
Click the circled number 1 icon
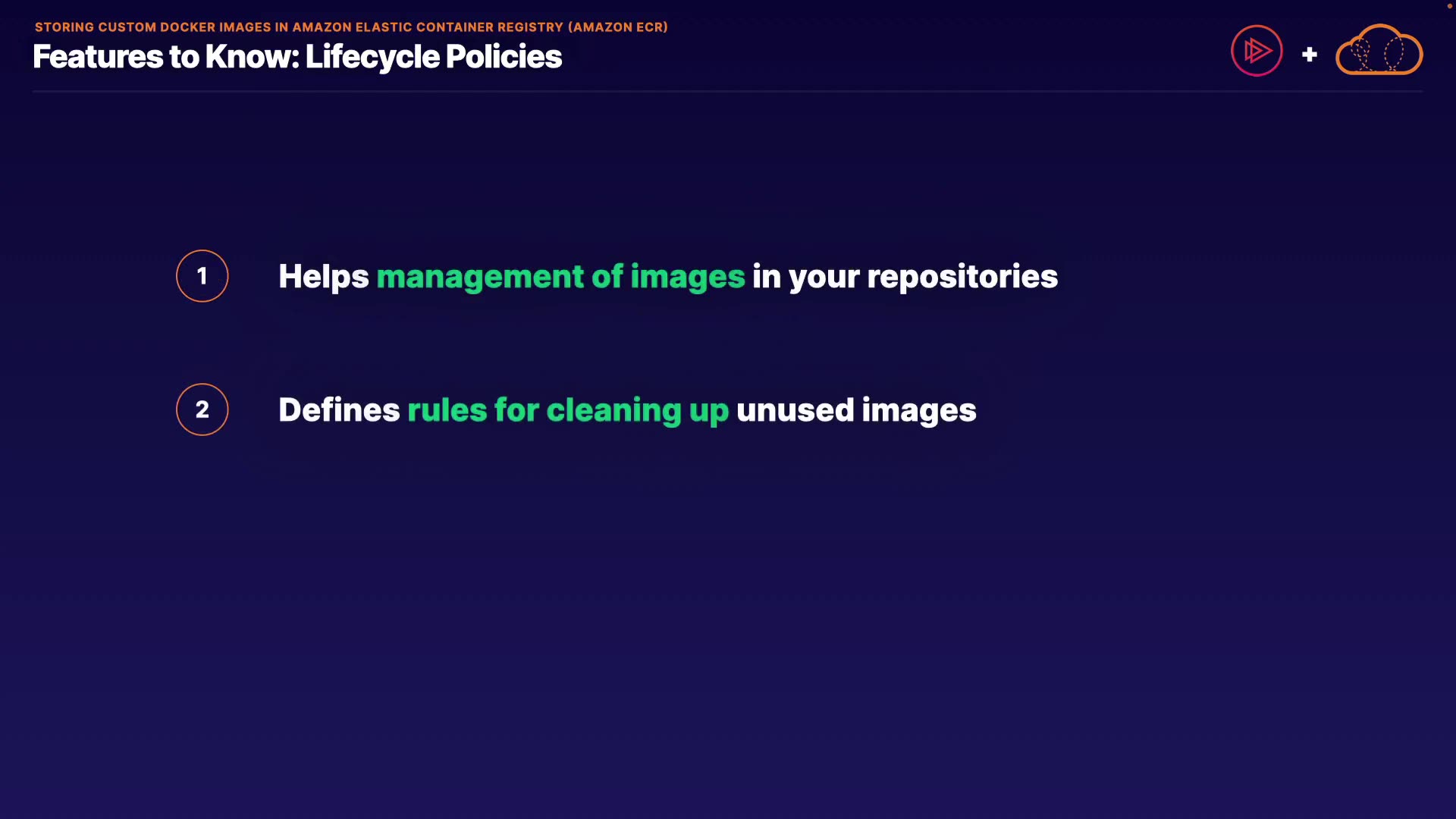coord(202,276)
